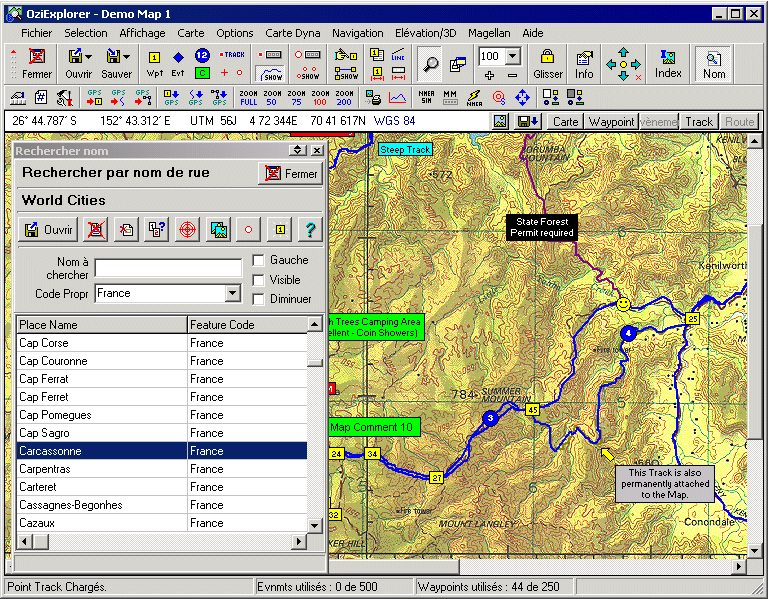Viewport: 768px width, 599px height.
Task: Click the find map pictures icon in search panel
Action: (x=218, y=229)
